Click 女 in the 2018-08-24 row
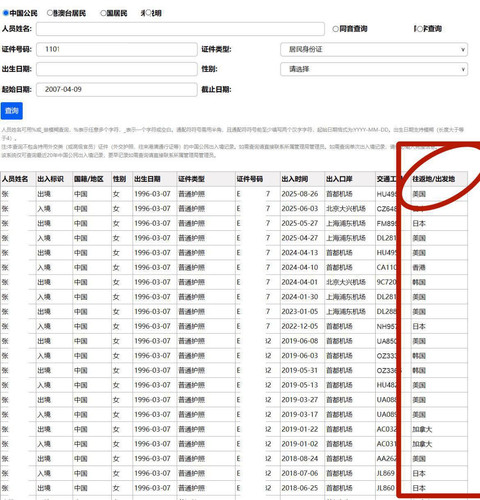480x500 pixels. 116,458
